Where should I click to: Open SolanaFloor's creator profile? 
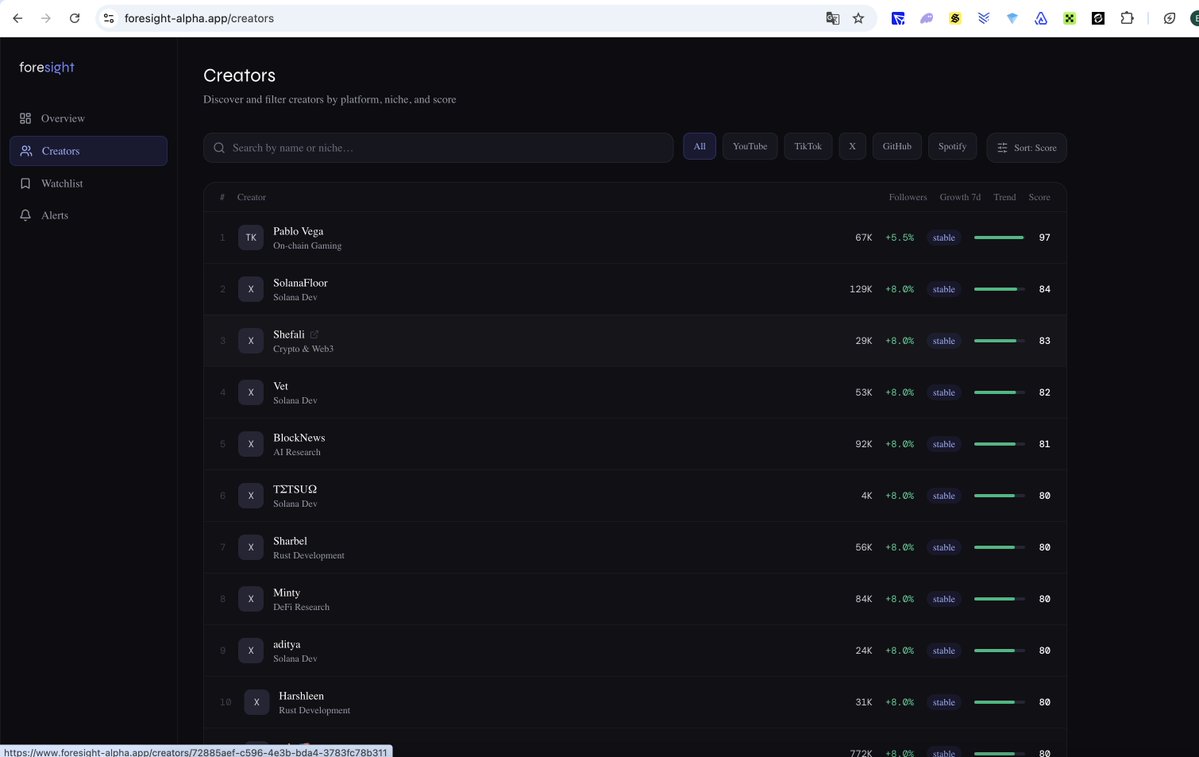635,289
